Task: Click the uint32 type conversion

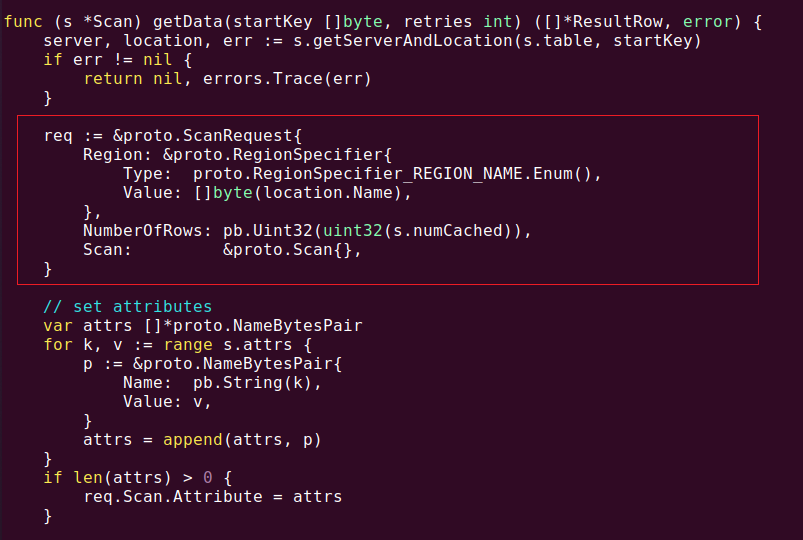Action: (353, 231)
